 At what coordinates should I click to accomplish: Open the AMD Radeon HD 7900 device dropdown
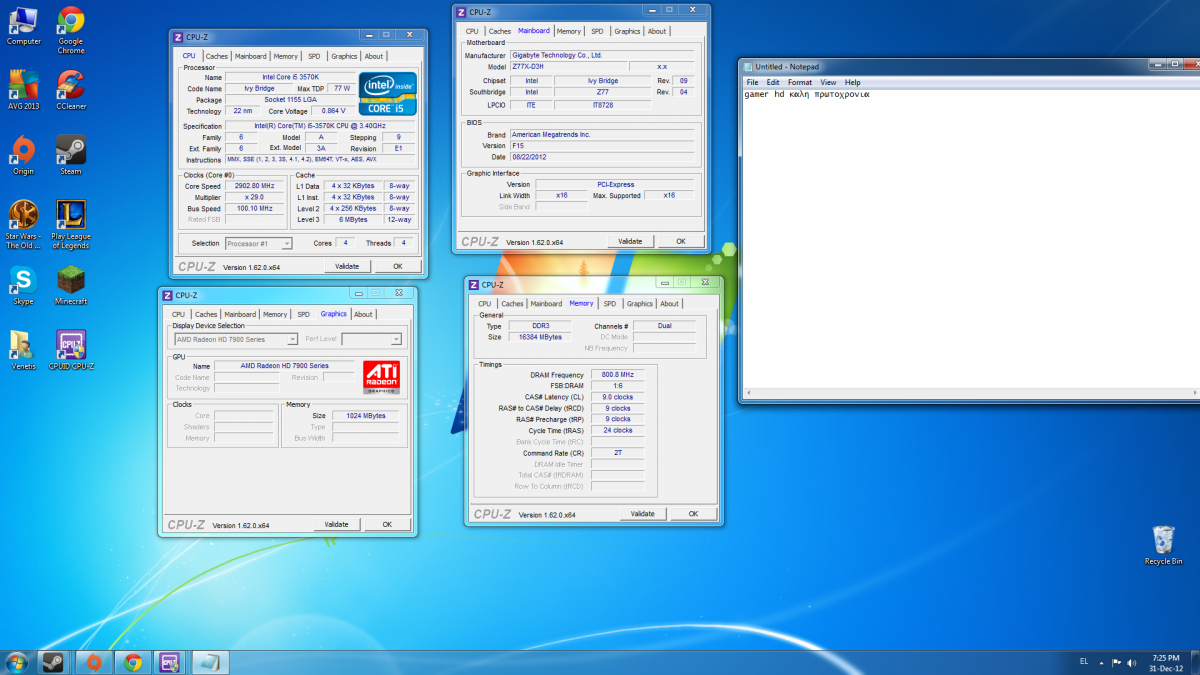[x=235, y=339]
